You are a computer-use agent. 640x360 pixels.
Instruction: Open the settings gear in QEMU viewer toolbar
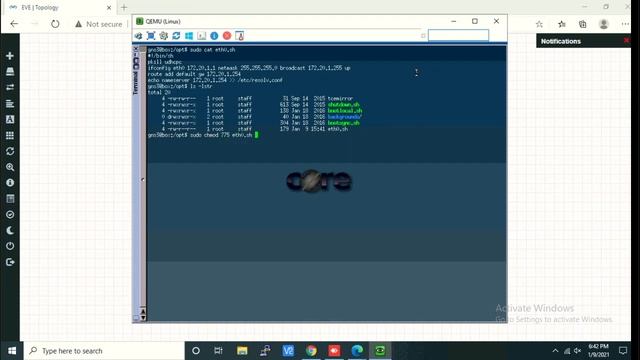[164, 36]
